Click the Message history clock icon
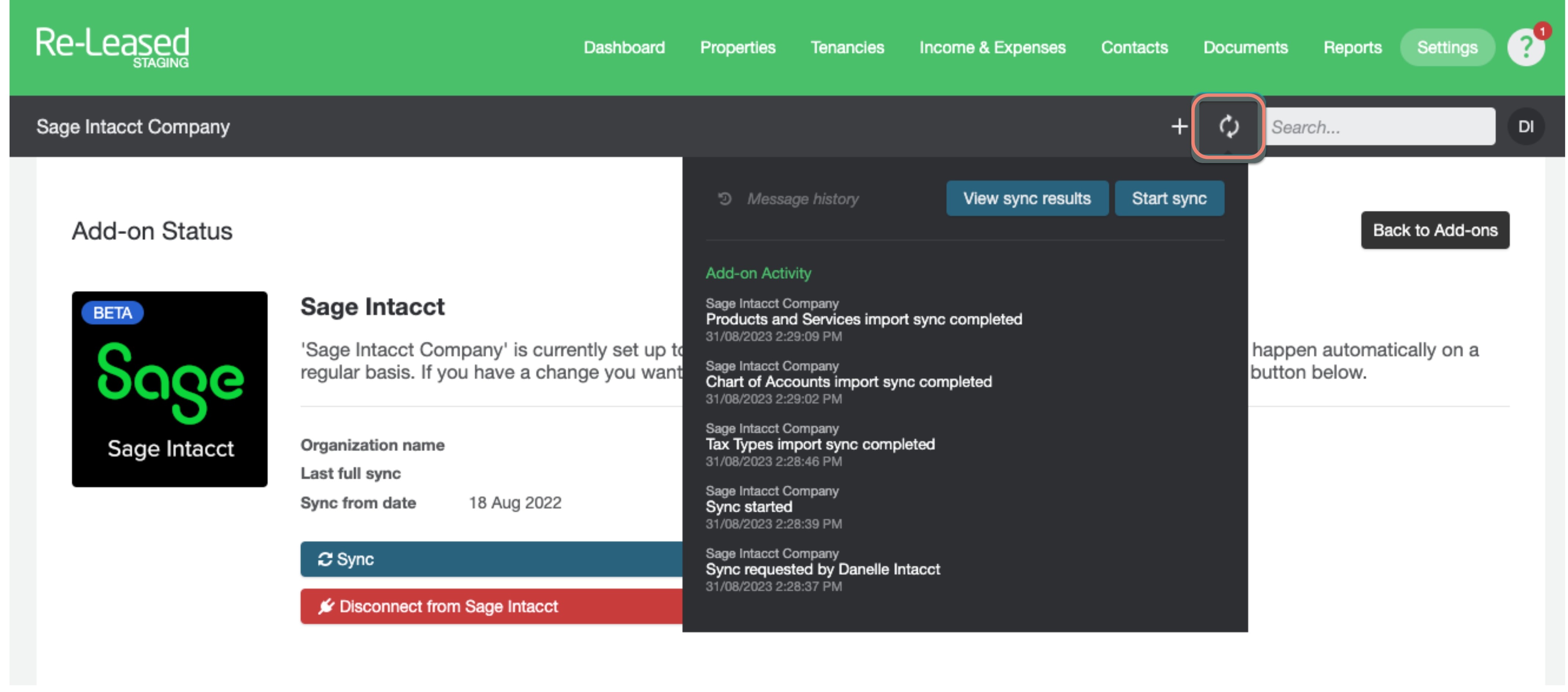 coord(724,199)
